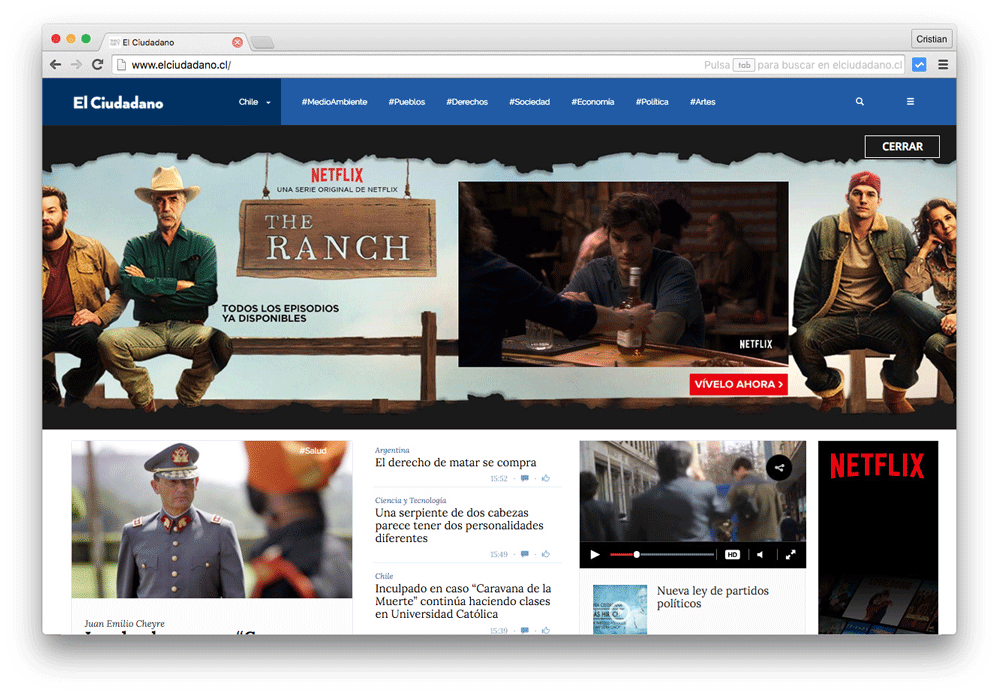Go back with the browser back arrow
The image size is (998, 694).
(x=55, y=64)
